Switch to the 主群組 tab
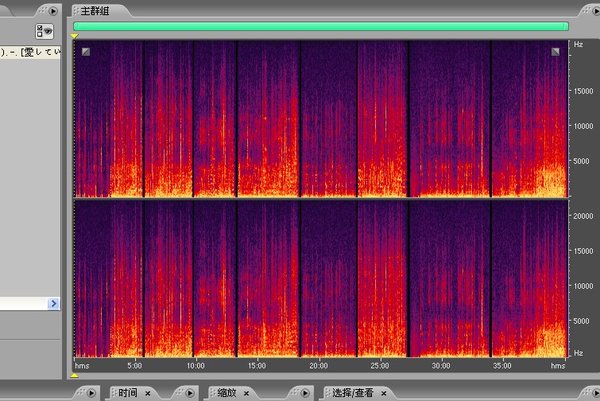Image resolution: width=600 pixels, height=401 pixels. (x=95, y=11)
